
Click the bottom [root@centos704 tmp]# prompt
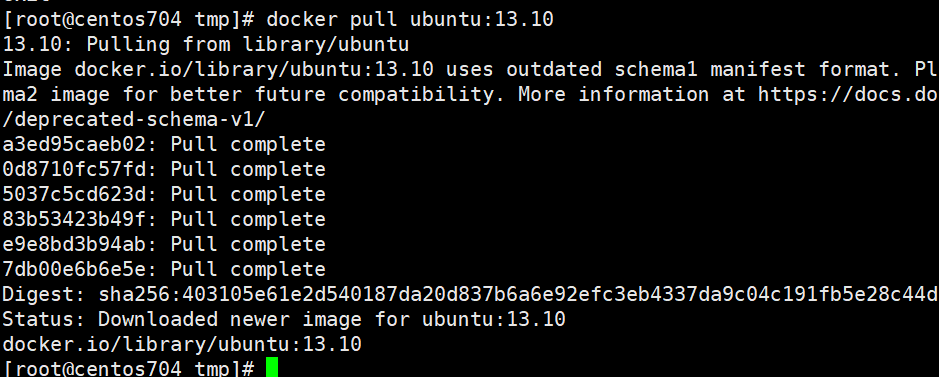[x=129, y=368]
